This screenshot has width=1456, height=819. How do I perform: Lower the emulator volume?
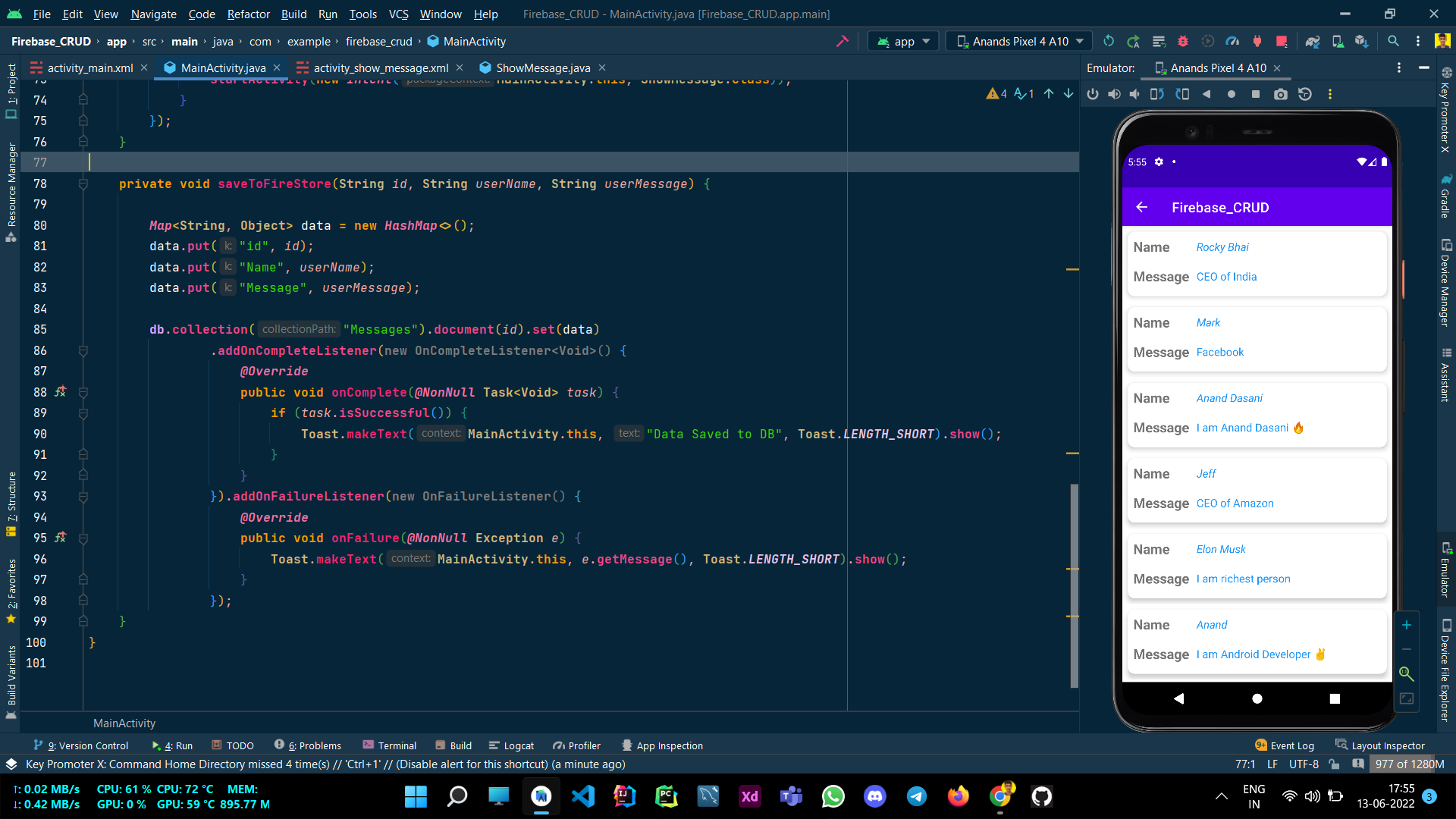(1134, 94)
